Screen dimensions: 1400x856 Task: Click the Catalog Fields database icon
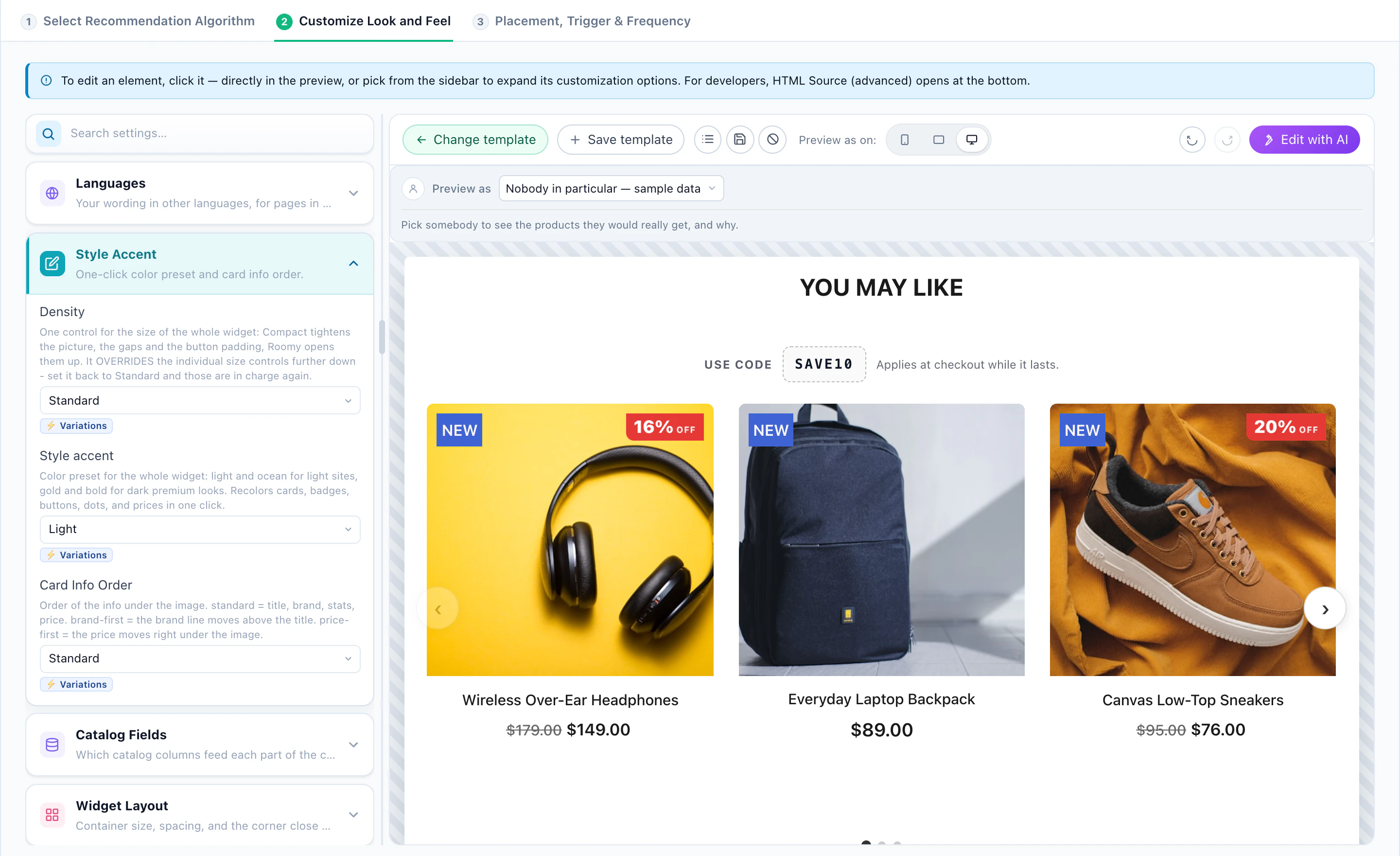[x=52, y=745]
